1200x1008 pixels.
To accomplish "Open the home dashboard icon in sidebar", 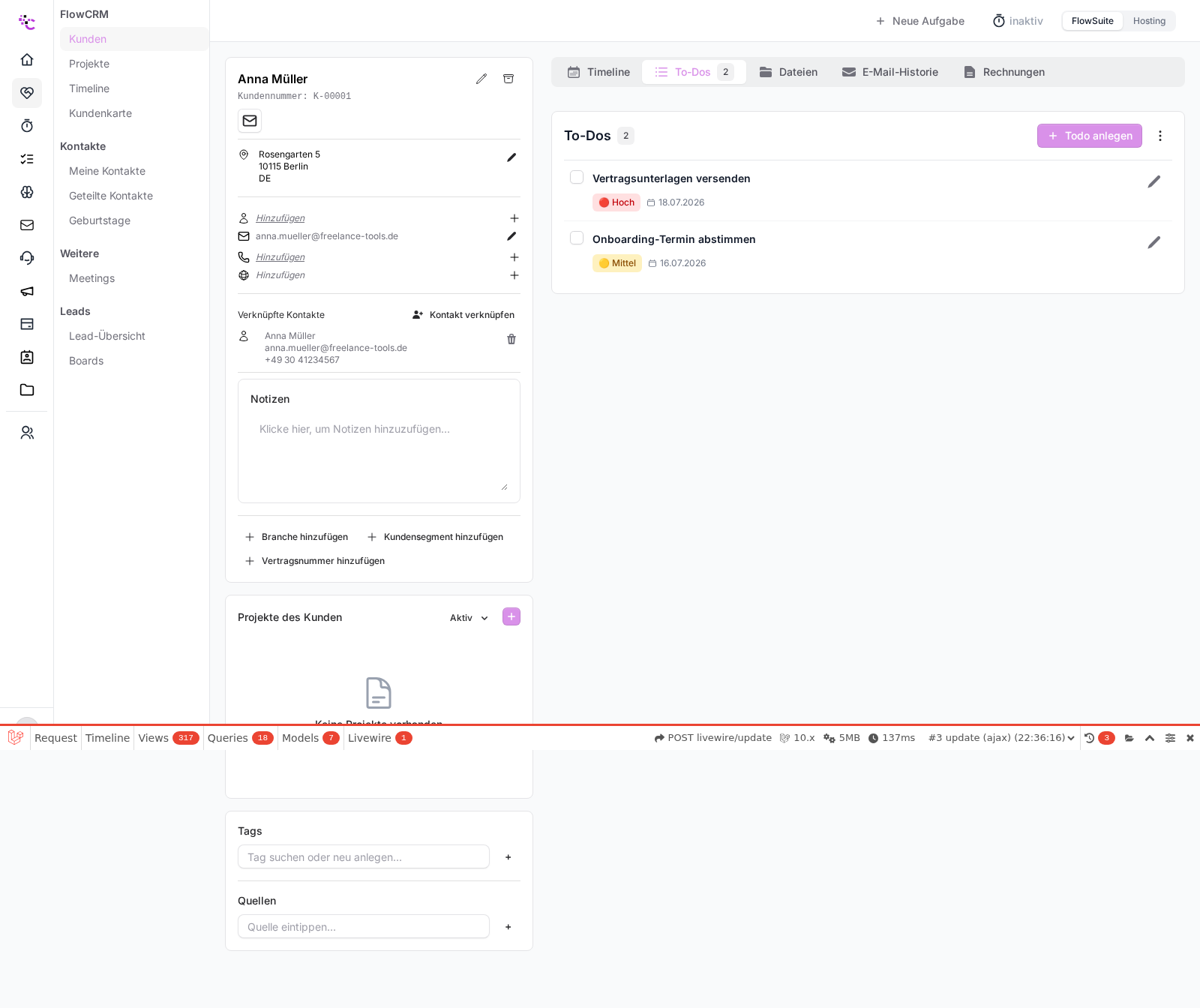I will (x=27, y=59).
